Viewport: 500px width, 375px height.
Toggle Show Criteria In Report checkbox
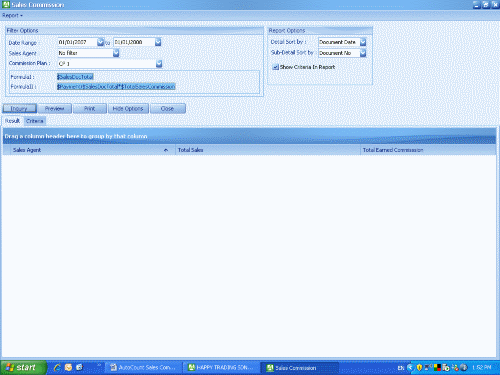point(275,67)
